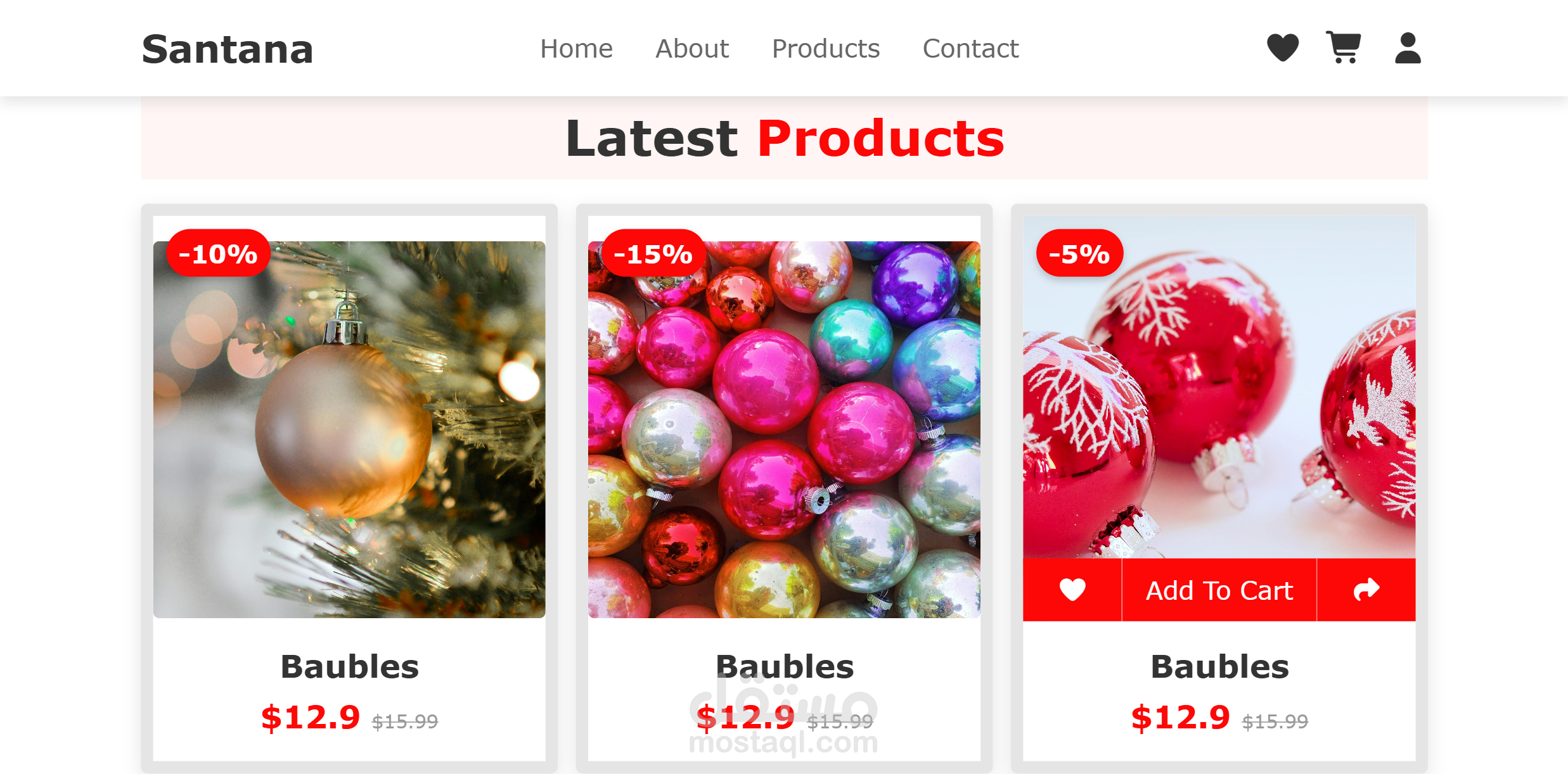This screenshot has height=774, width=1568.
Task: Click the white heart icon on third product
Action: [x=1072, y=590]
